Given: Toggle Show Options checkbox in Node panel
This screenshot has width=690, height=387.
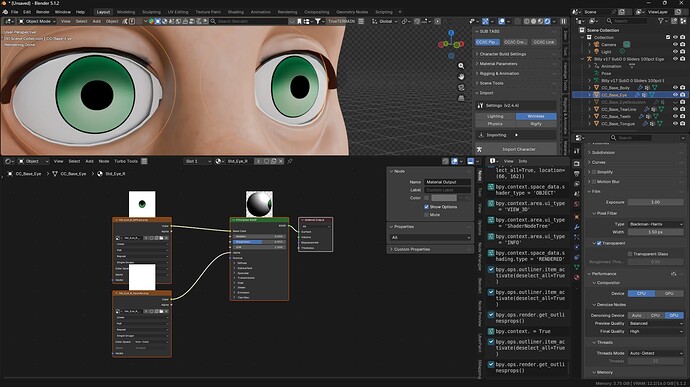Looking at the screenshot, I should [426, 207].
